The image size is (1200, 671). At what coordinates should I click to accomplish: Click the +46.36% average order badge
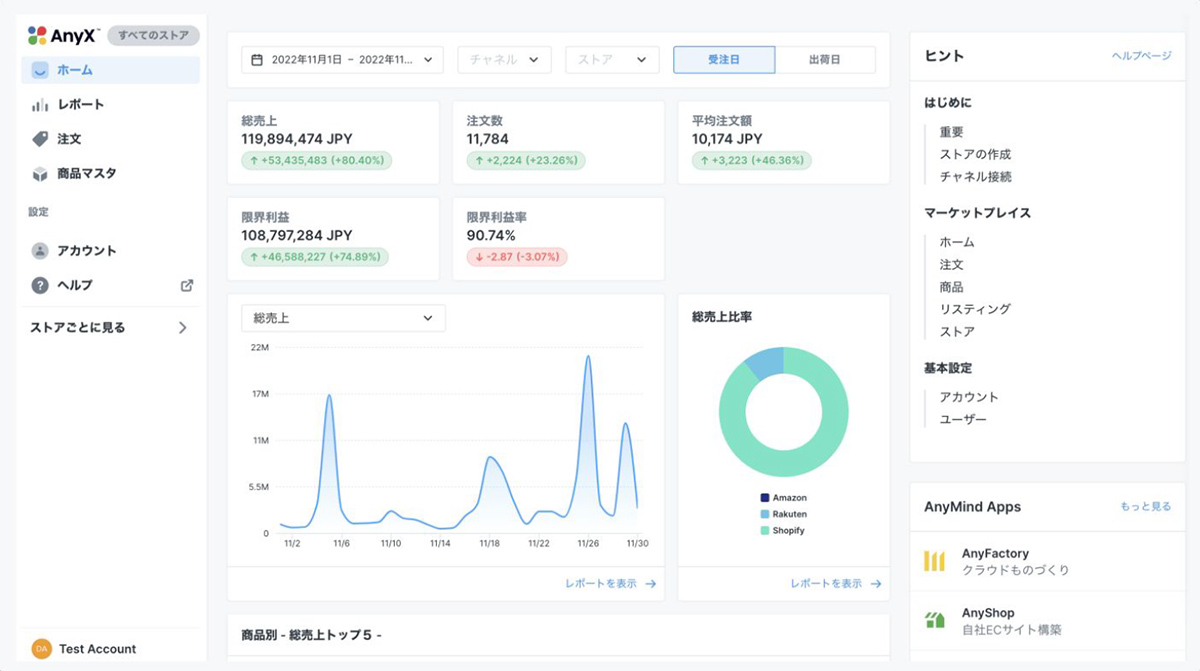[752, 160]
